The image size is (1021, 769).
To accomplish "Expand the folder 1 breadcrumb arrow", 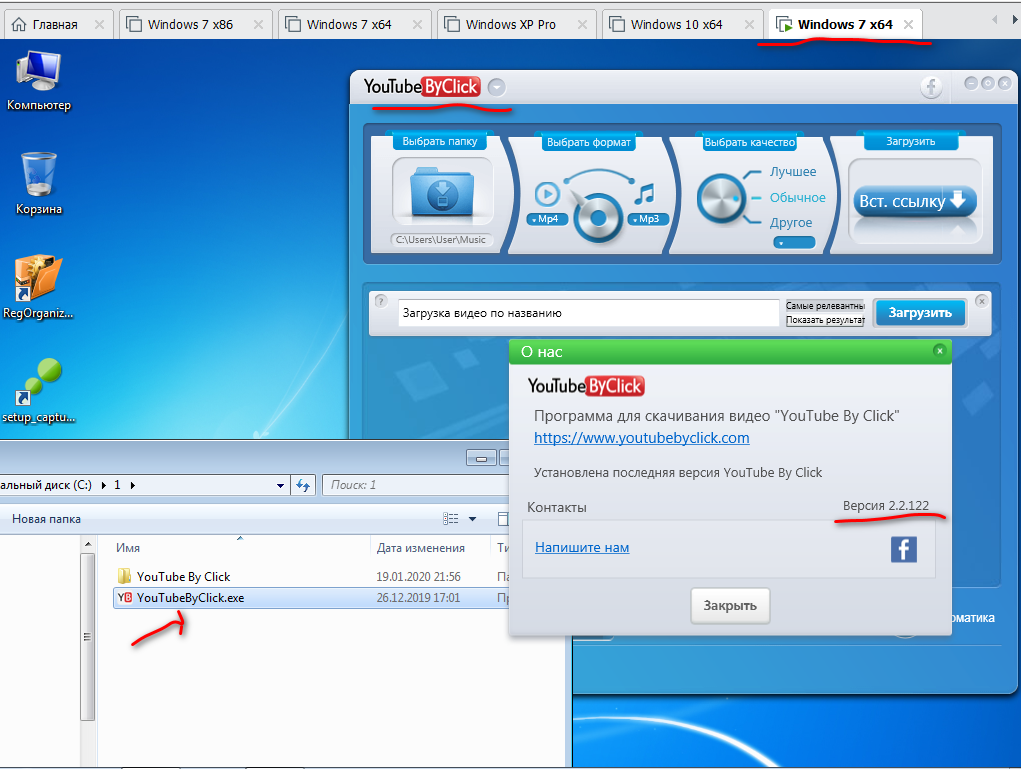I will click(x=133, y=485).
